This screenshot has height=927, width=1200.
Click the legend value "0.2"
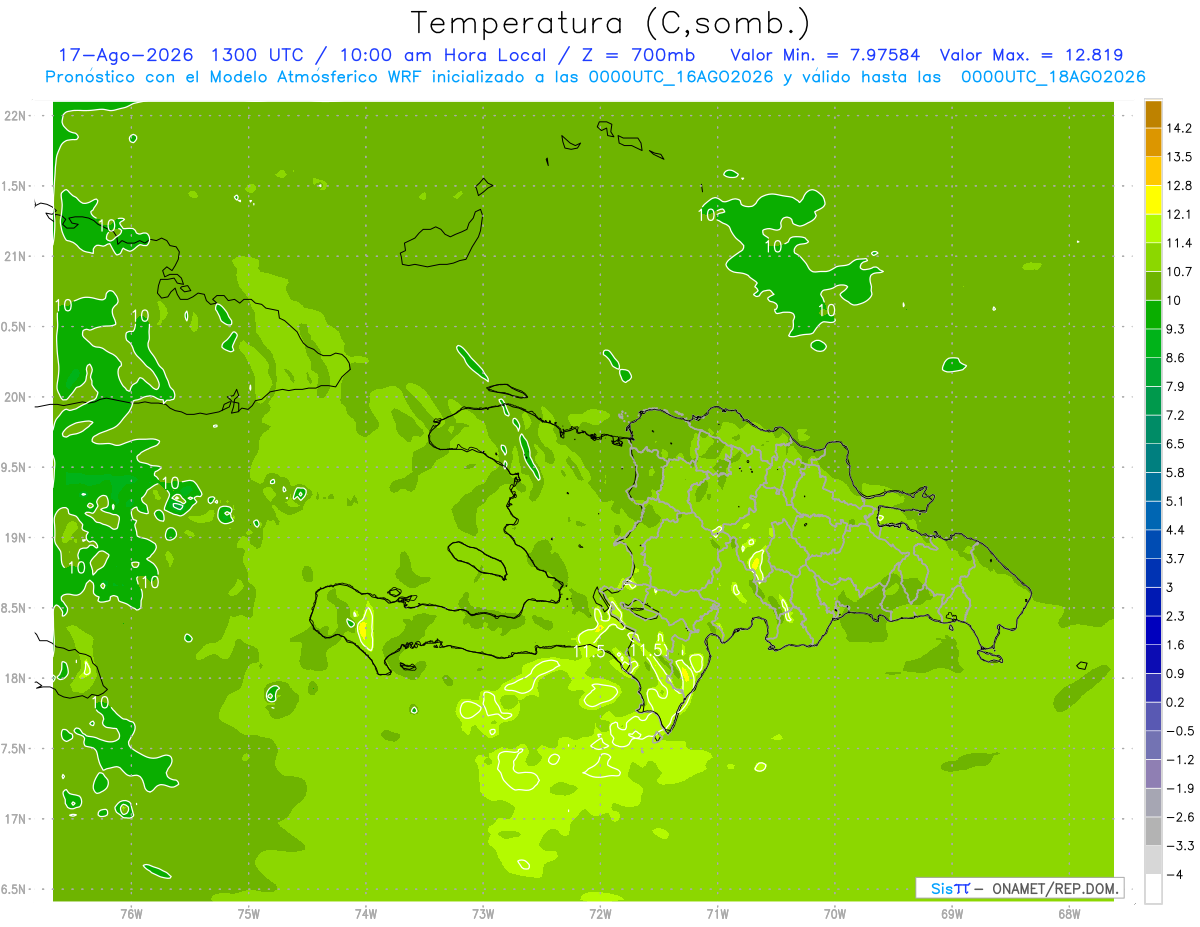tap(1177, 702)
